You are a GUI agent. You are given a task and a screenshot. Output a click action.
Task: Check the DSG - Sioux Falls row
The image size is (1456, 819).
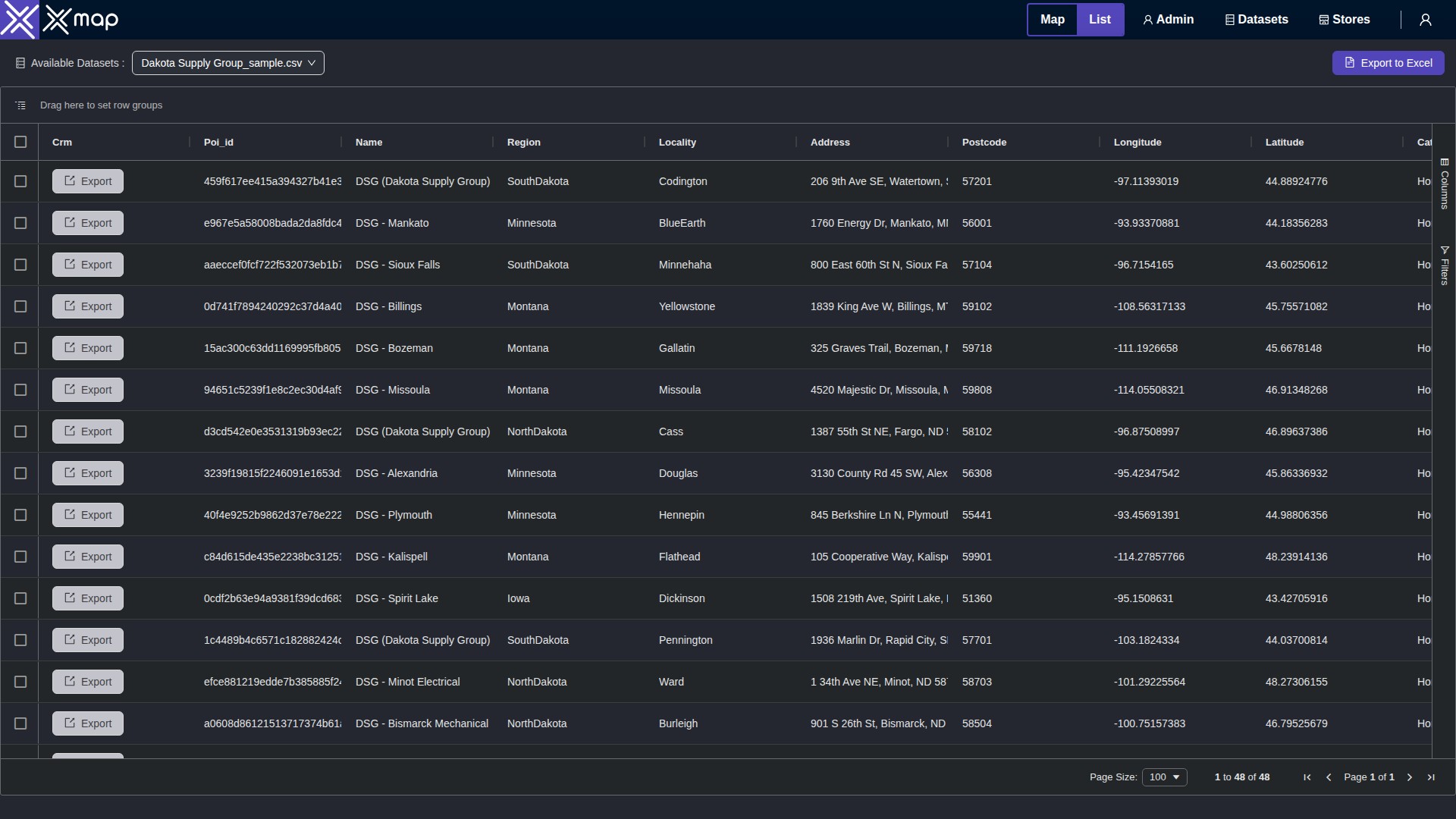point(20,265)
